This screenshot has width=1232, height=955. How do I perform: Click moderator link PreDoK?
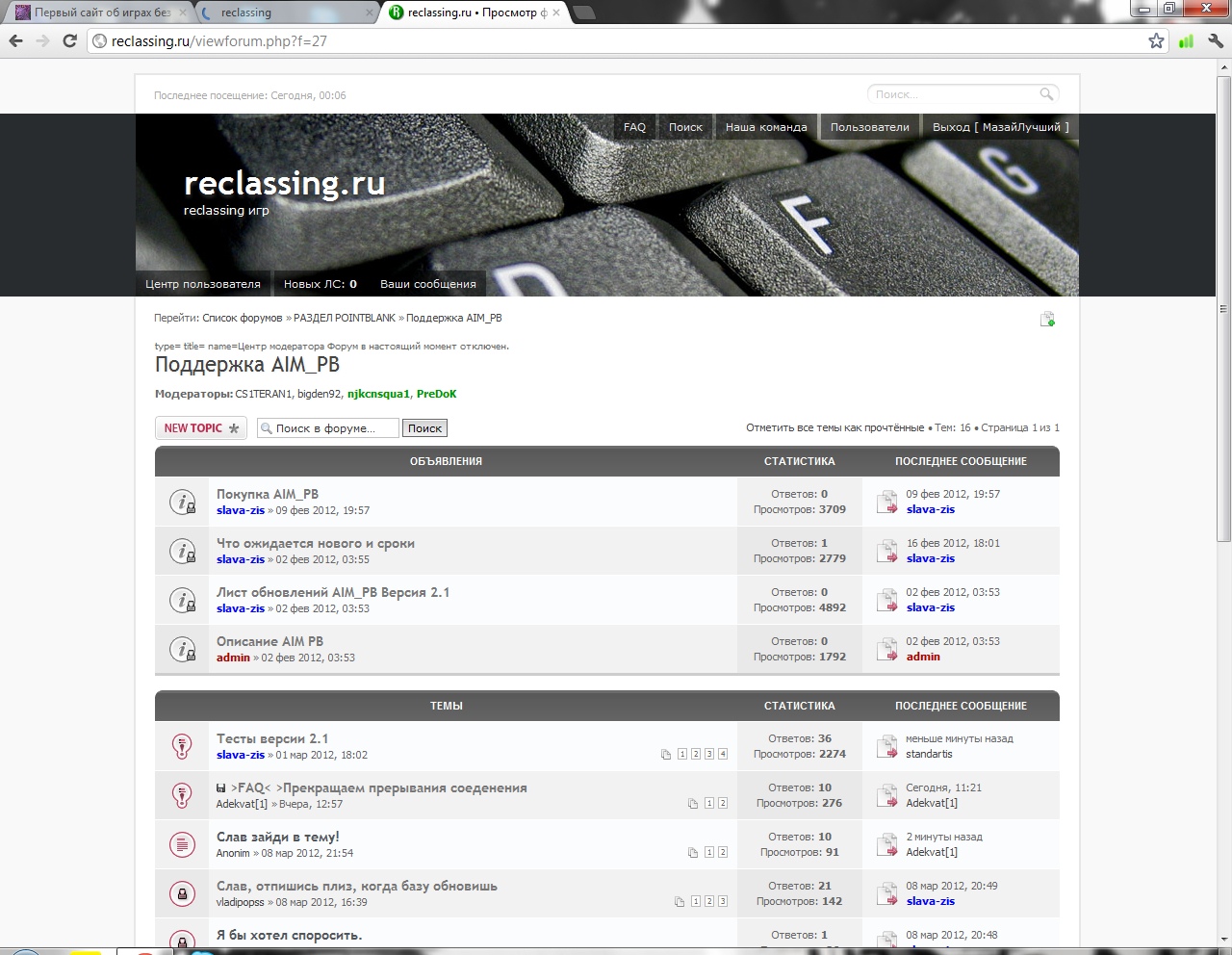(436, 394)
